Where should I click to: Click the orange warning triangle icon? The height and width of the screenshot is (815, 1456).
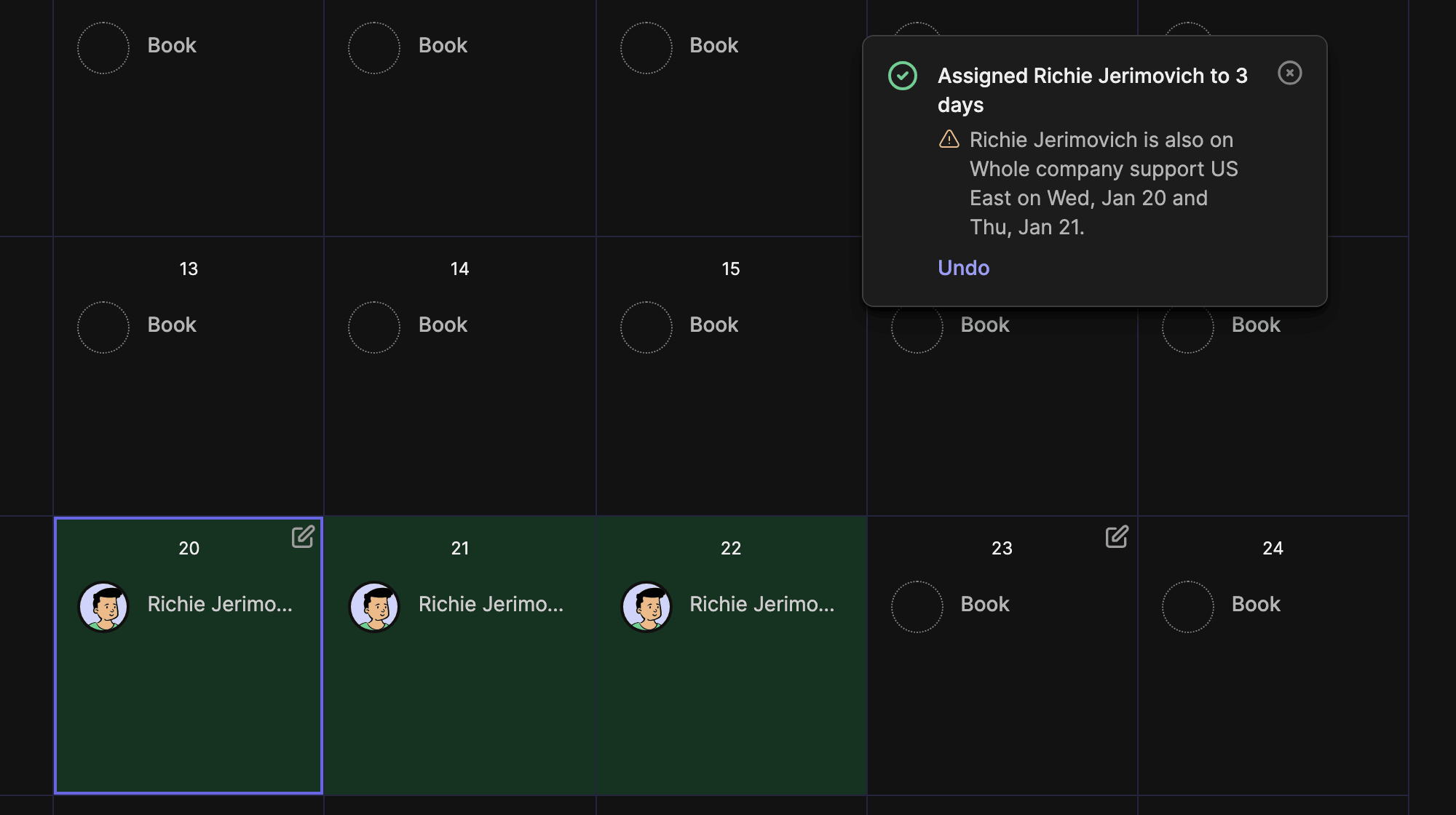coord(949,139)
